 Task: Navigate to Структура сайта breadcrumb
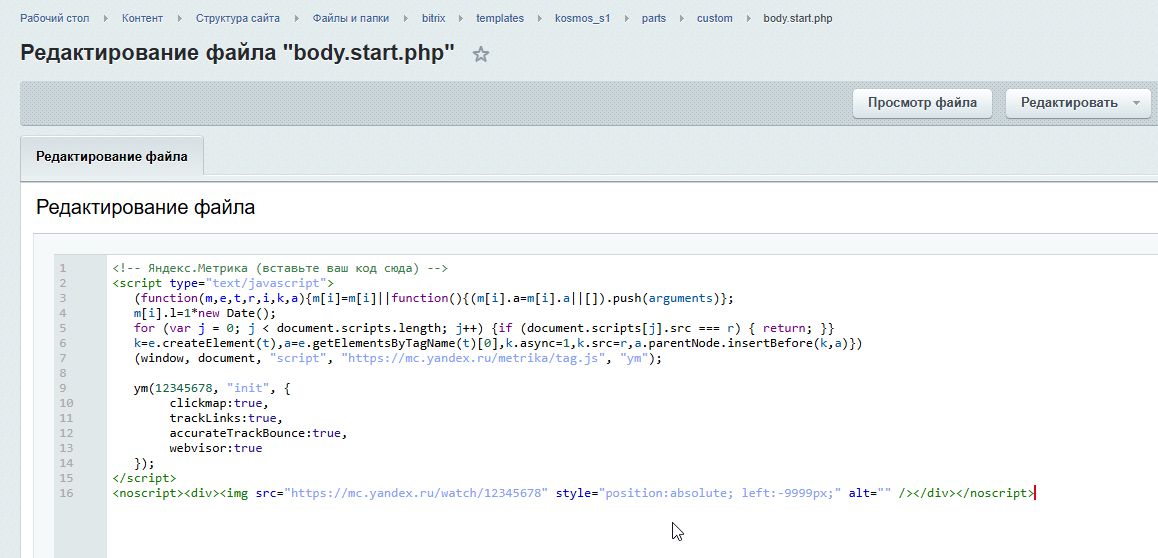coord(238,18)
